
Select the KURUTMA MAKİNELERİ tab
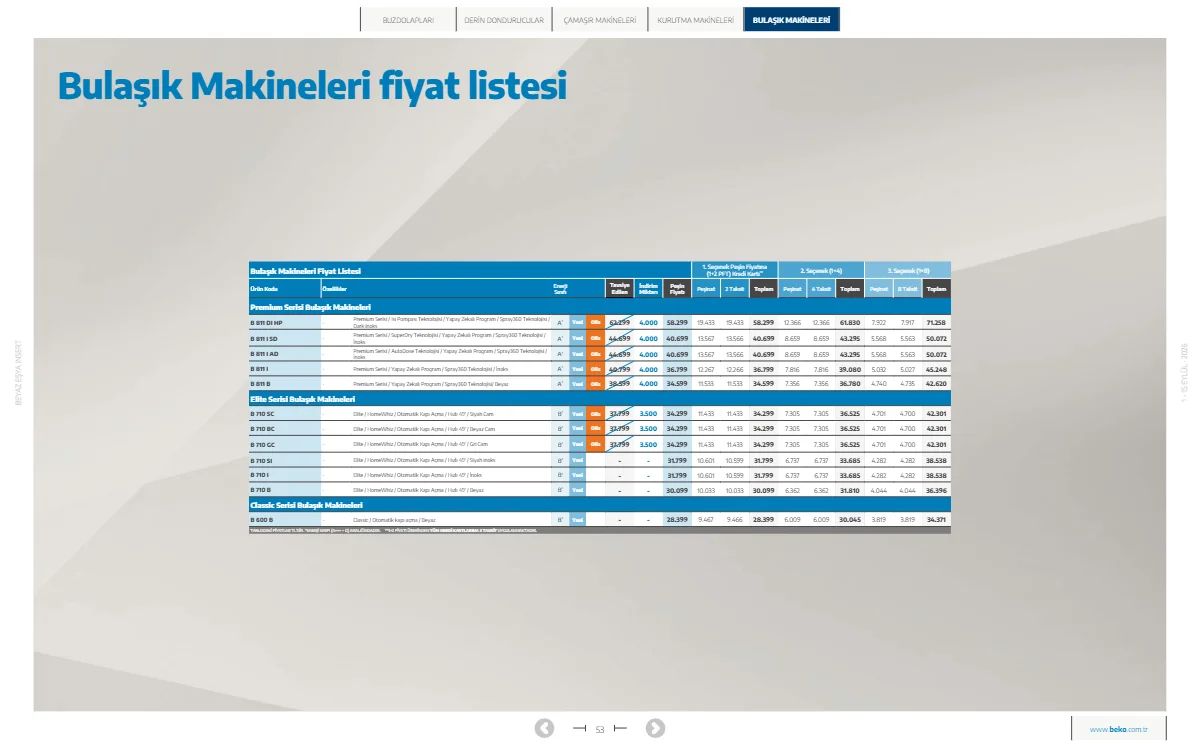coord(695,20)
